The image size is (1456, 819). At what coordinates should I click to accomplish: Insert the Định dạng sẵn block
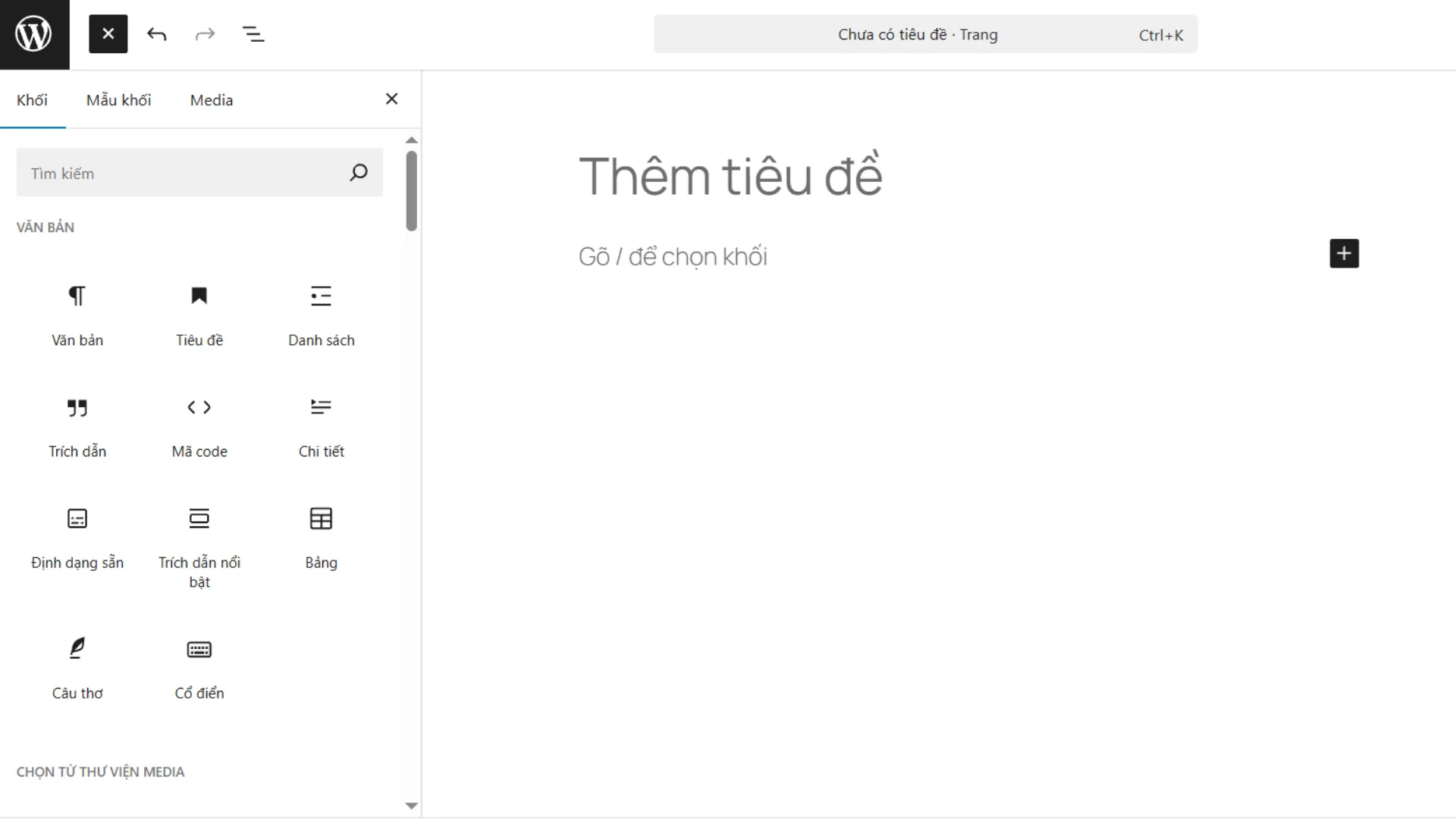tap(77, 538)
